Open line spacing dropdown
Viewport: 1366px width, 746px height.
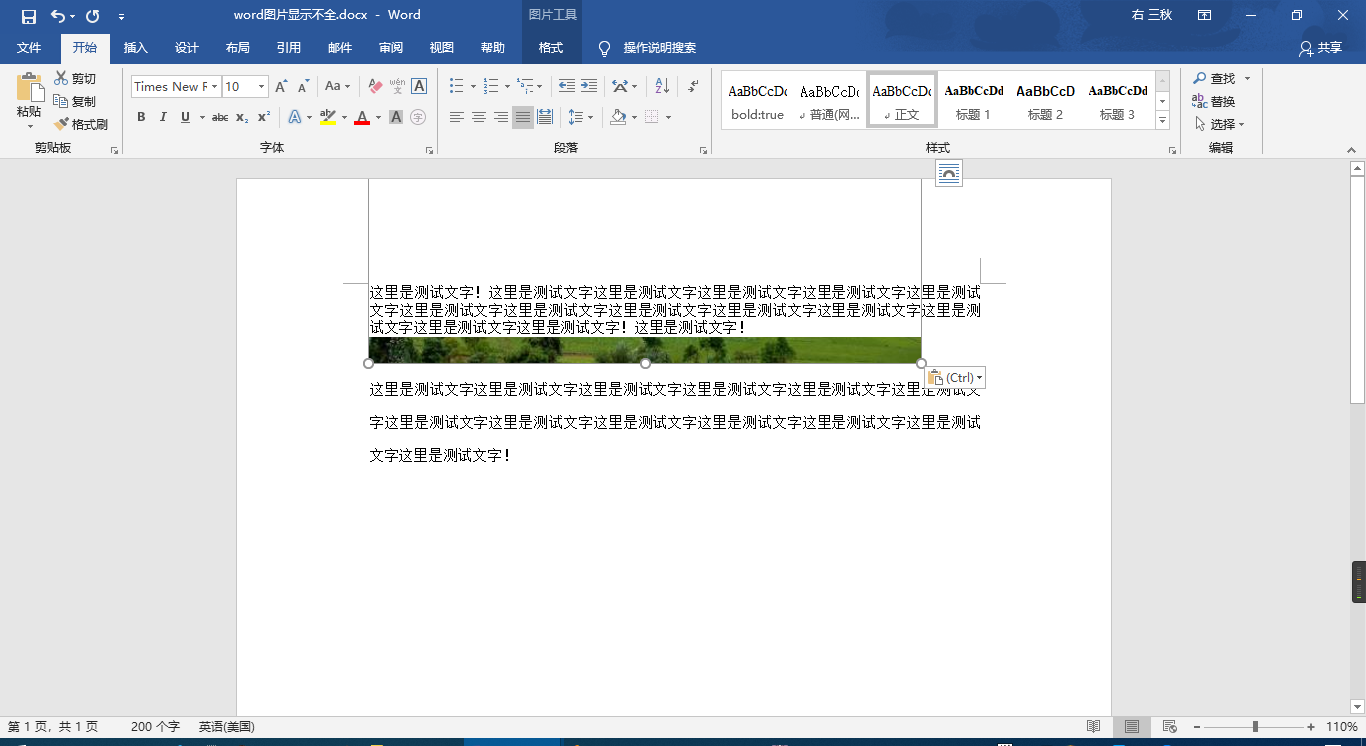pyautogui.click(x=580, y=117)
